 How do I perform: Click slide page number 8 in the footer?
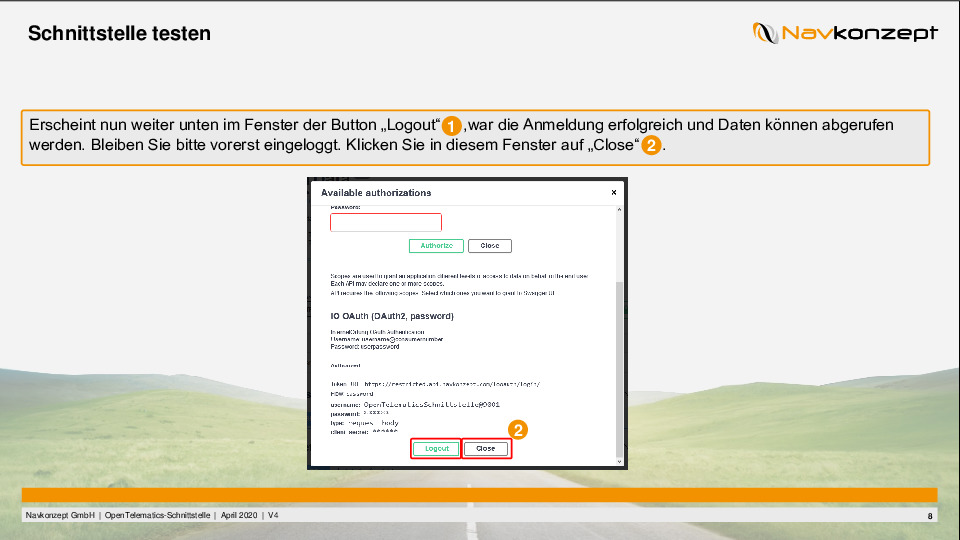pos(930,516)
